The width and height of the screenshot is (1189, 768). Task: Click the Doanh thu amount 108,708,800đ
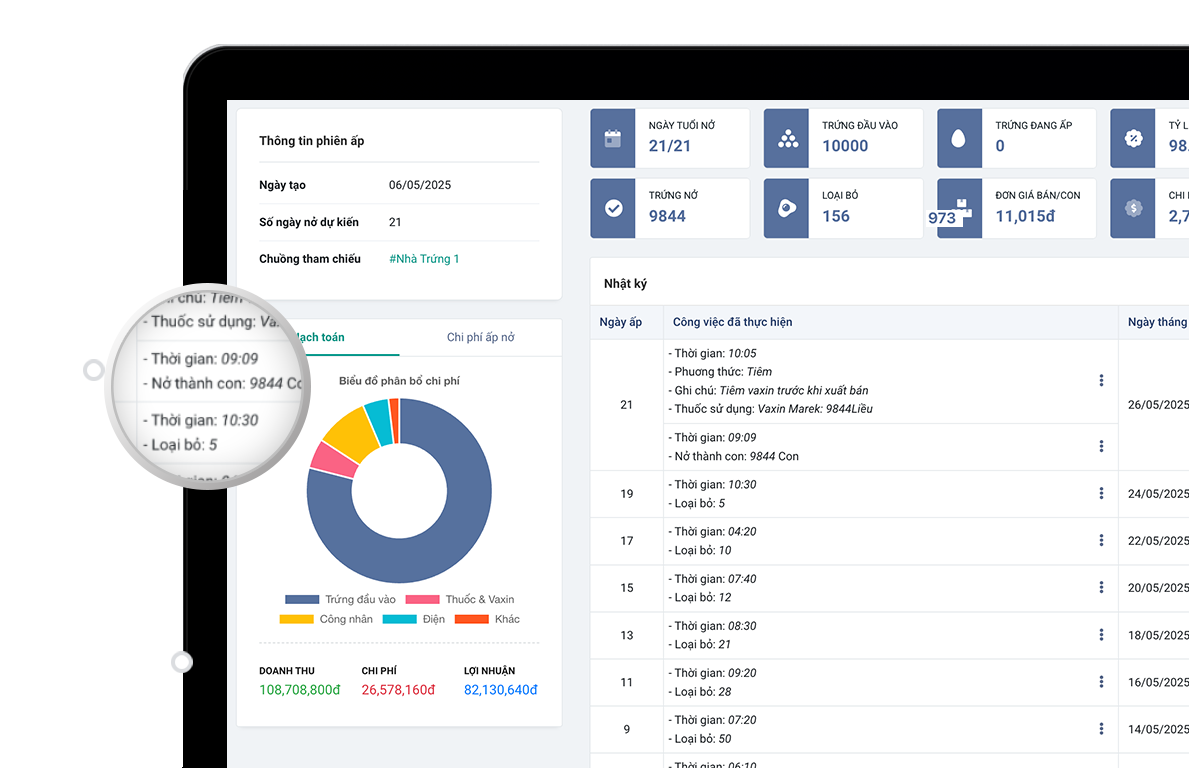click(300, 690)
